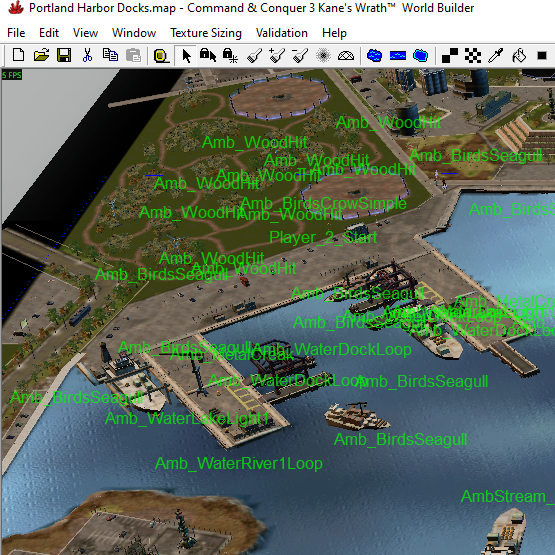The width and height of the screenshot is (555, 555).
Task: Select the lake water tool
Action: pos(374,56)
